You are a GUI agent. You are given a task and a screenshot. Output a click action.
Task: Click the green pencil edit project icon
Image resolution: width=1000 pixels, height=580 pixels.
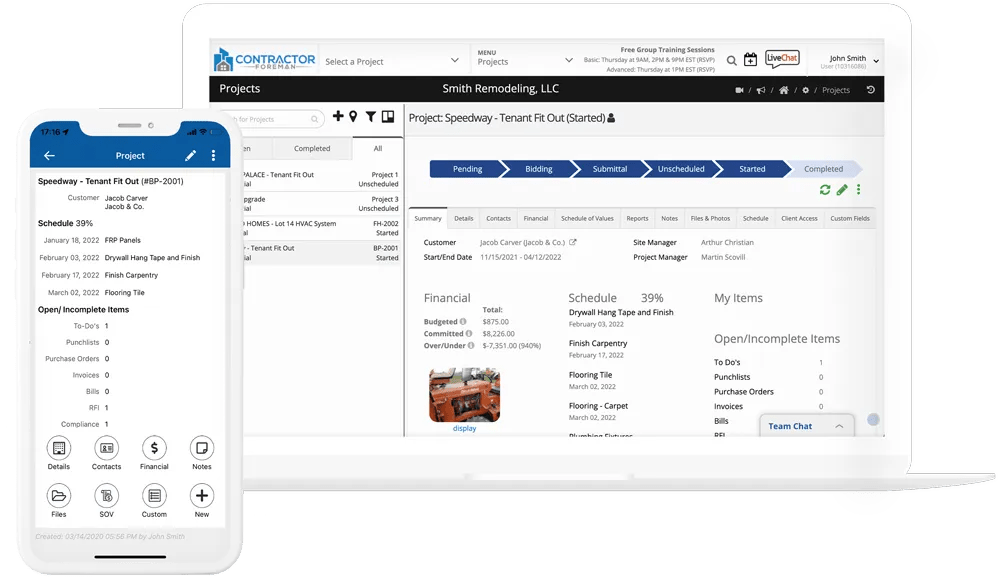(842, 190)
